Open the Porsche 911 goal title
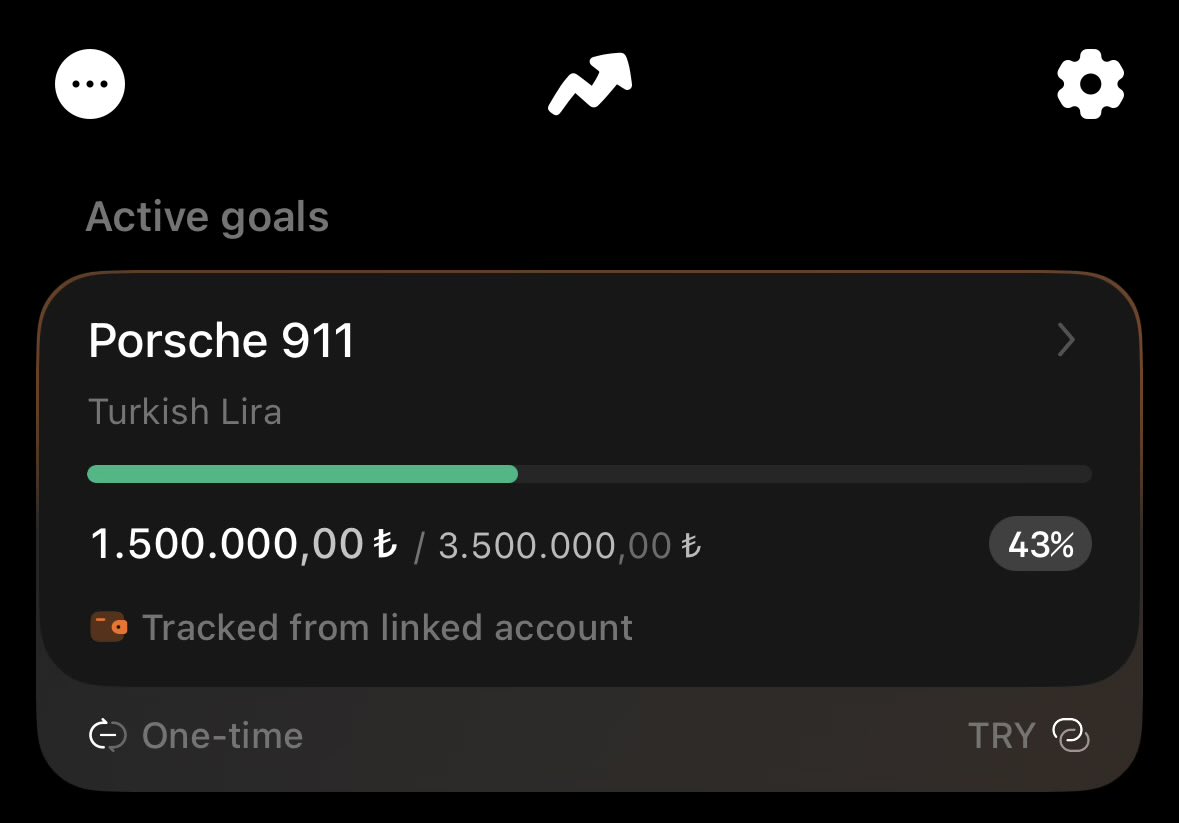The image size is (1179, 823). (x=221, y=340)
